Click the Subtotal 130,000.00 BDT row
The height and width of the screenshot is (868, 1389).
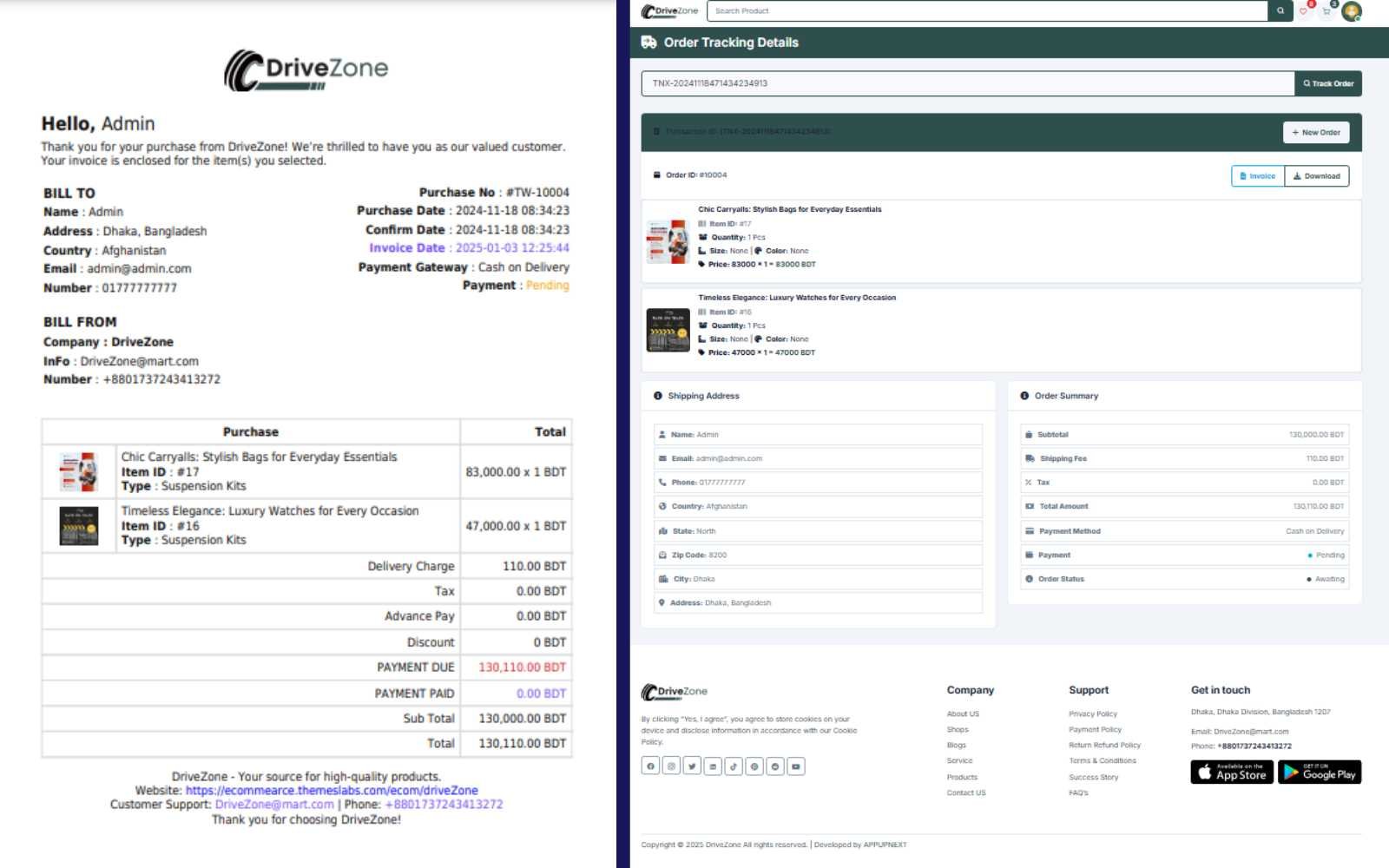click(x=1185, y=435)
